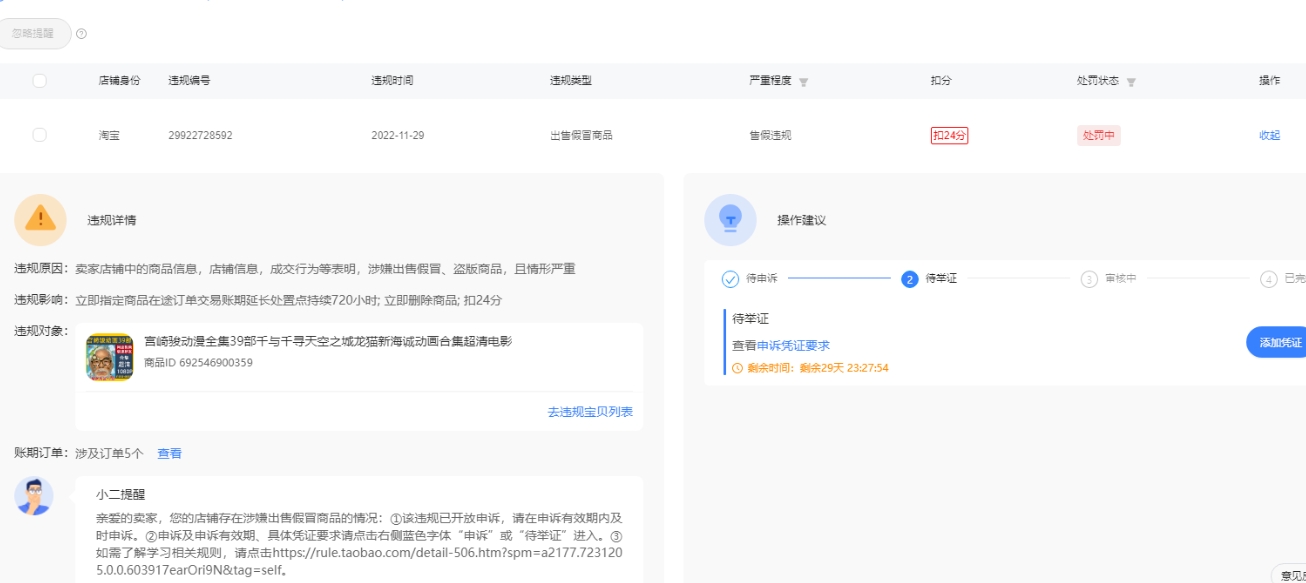The width and height of the screenshot is (1306, 583).
Task: Open the 申诉凭证要求 link
Action: tap(793, 345)
